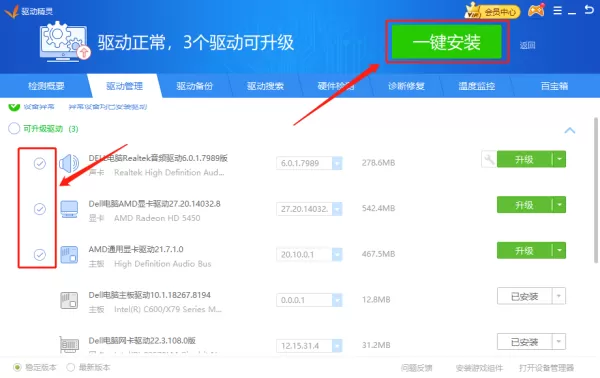The image size is (600, 378).
Task: Switch to the 诊断修复 tab
Action: 406,86
